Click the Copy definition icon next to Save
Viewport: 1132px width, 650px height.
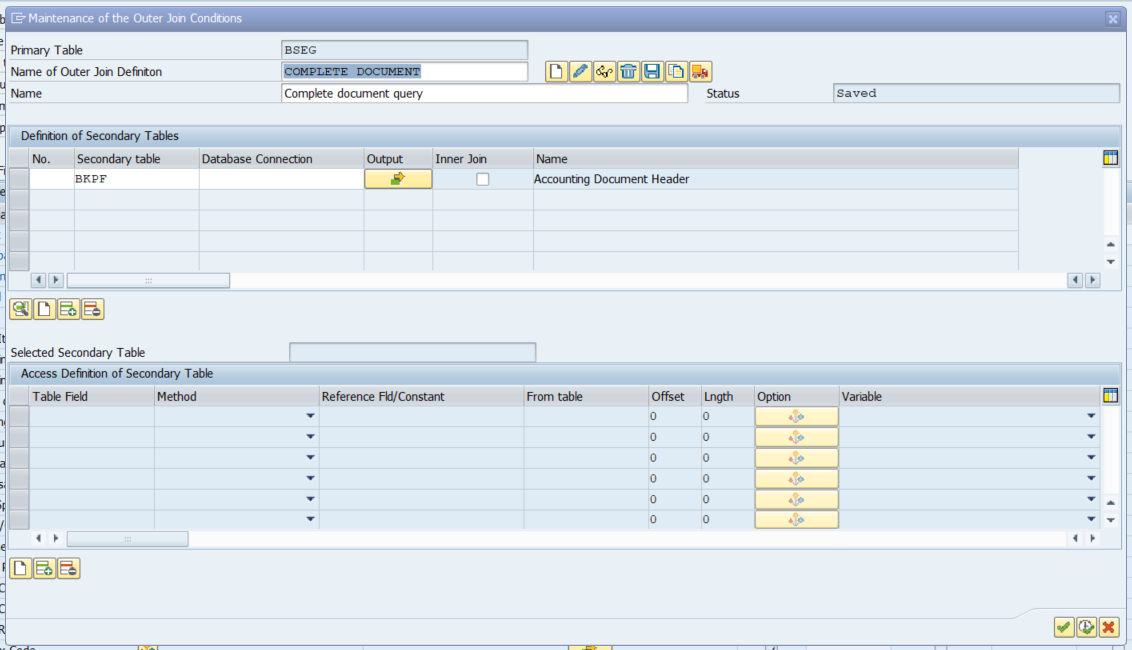pyautogui.click(x=676, y=72)
